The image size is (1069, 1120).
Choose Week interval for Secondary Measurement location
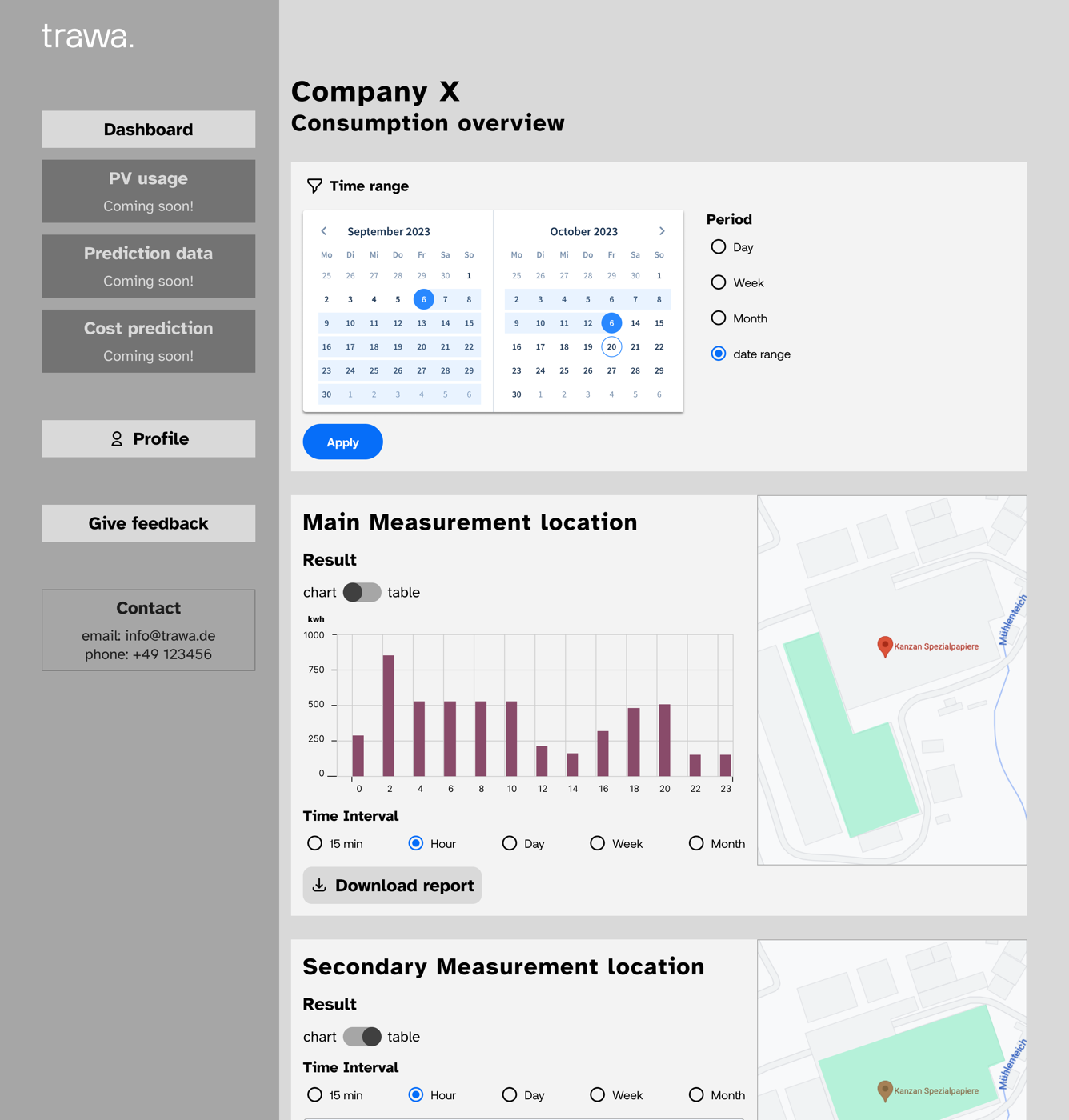[x=598, y=1094]
